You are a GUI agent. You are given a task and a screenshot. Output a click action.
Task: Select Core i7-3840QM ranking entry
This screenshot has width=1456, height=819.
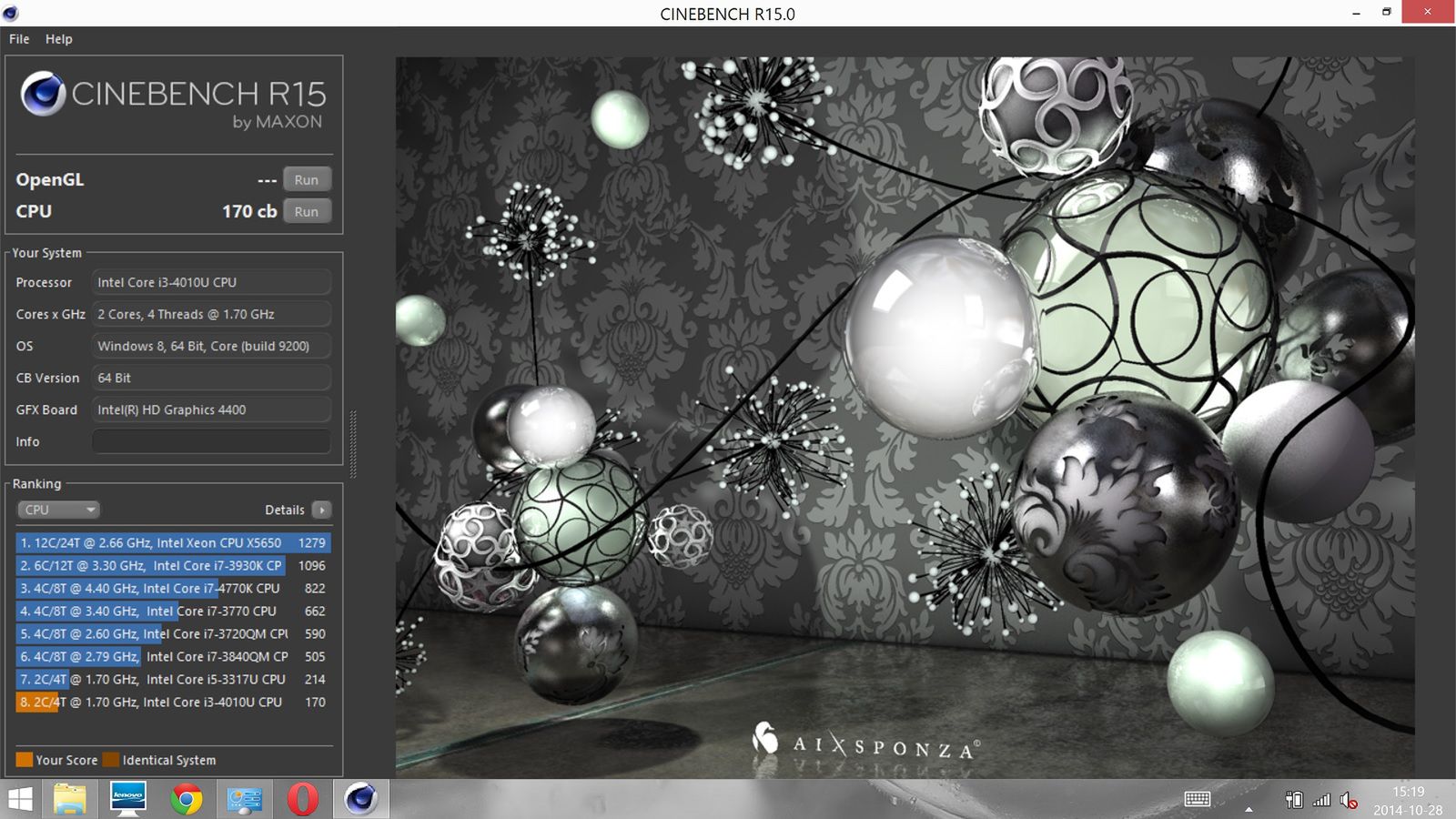point(173,656)
